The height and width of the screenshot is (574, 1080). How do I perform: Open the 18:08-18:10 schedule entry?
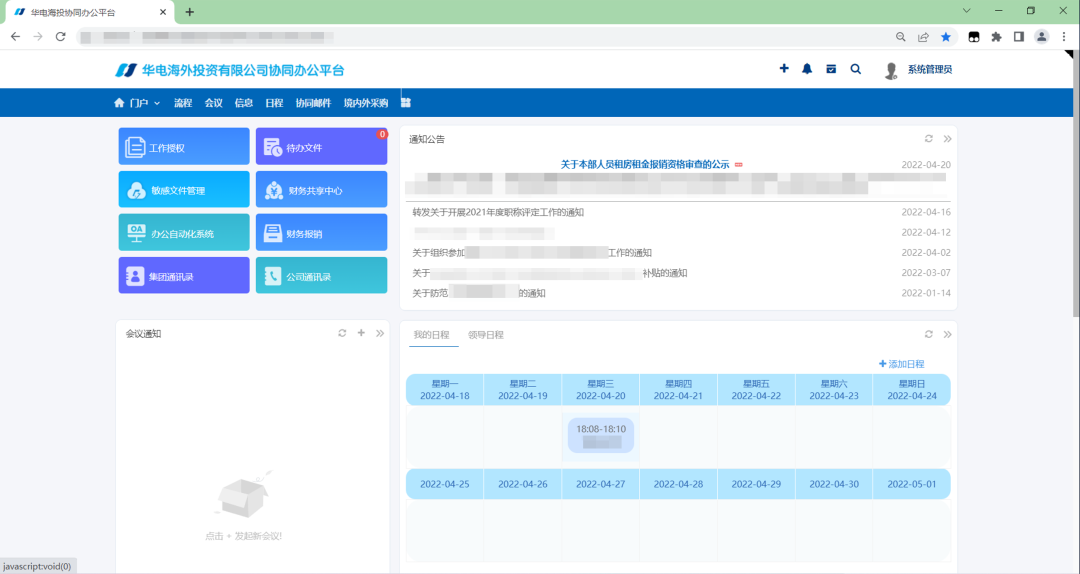coord(601,435)
